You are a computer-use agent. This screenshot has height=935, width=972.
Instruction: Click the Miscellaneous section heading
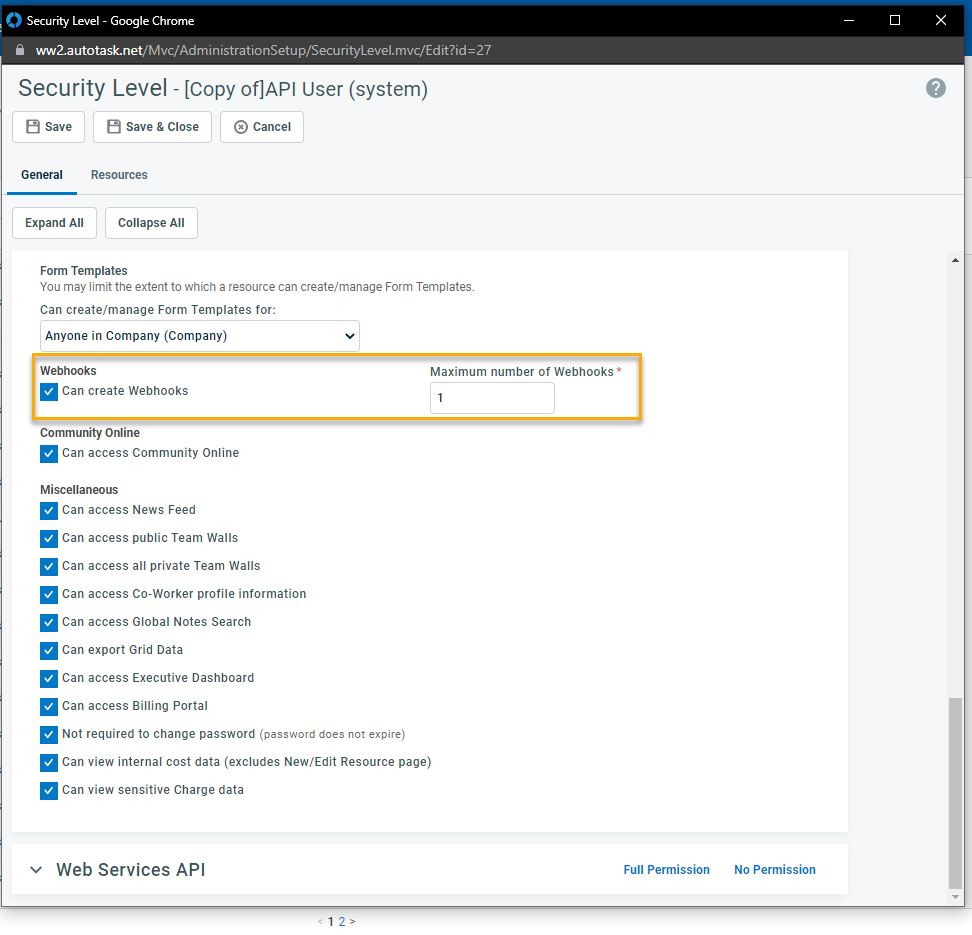pyautogui.click(x=79, y=490)
